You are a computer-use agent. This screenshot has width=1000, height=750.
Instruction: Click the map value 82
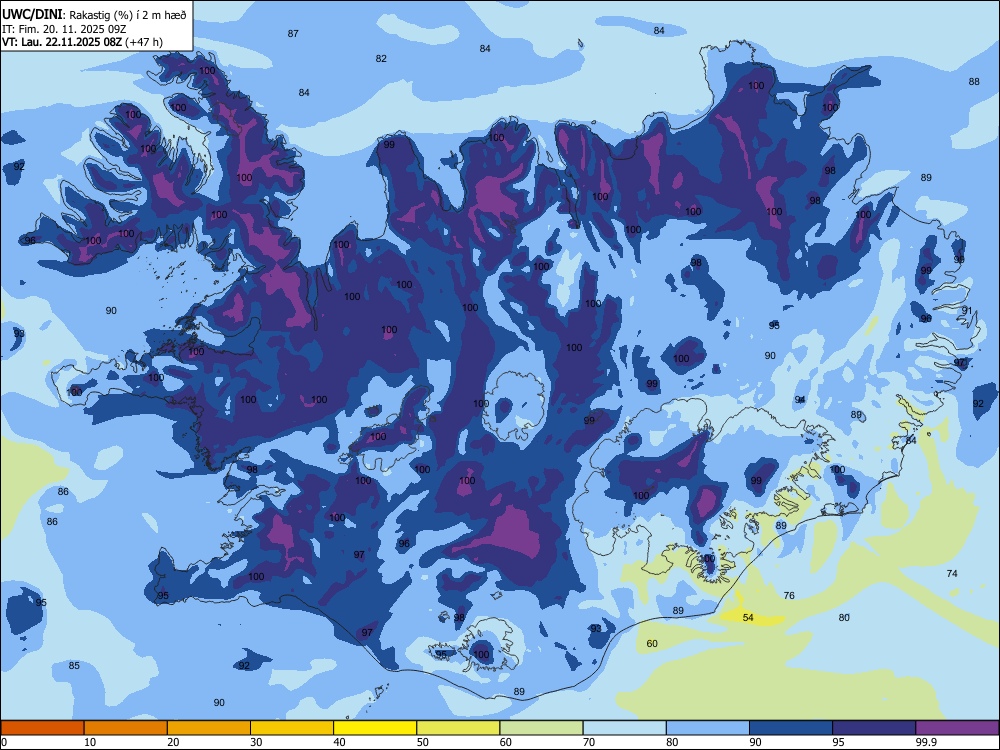coord(381,58)
